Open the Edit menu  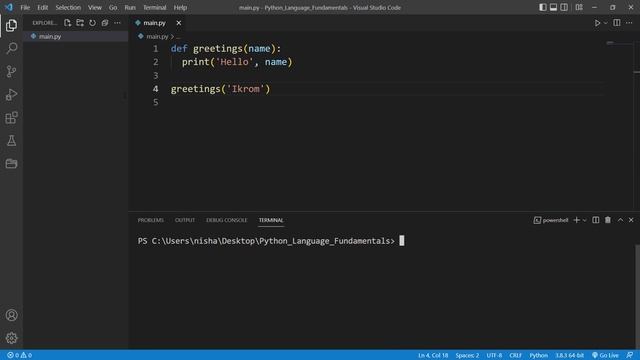tap(42, 7)
